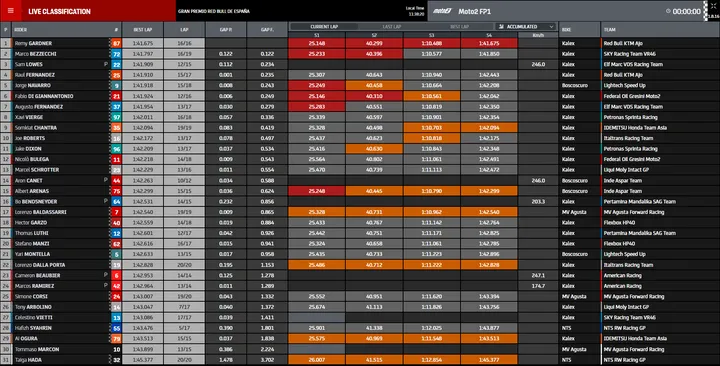This screenshot has width=720, height=366.
Task: Click number badge 96 of Jake Dixon
Action: coord(116,149)
